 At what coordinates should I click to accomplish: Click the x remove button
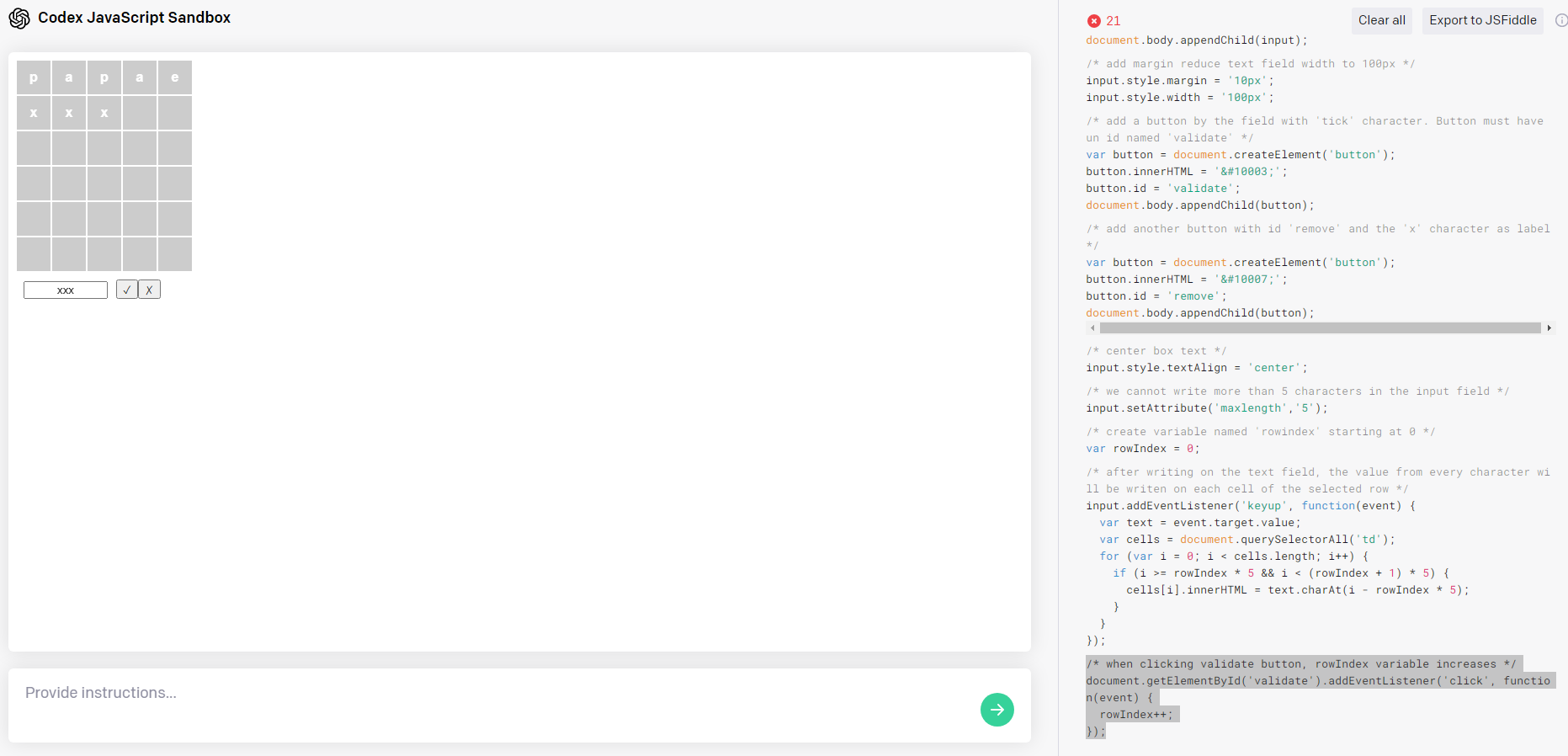(x=149, y=290)
